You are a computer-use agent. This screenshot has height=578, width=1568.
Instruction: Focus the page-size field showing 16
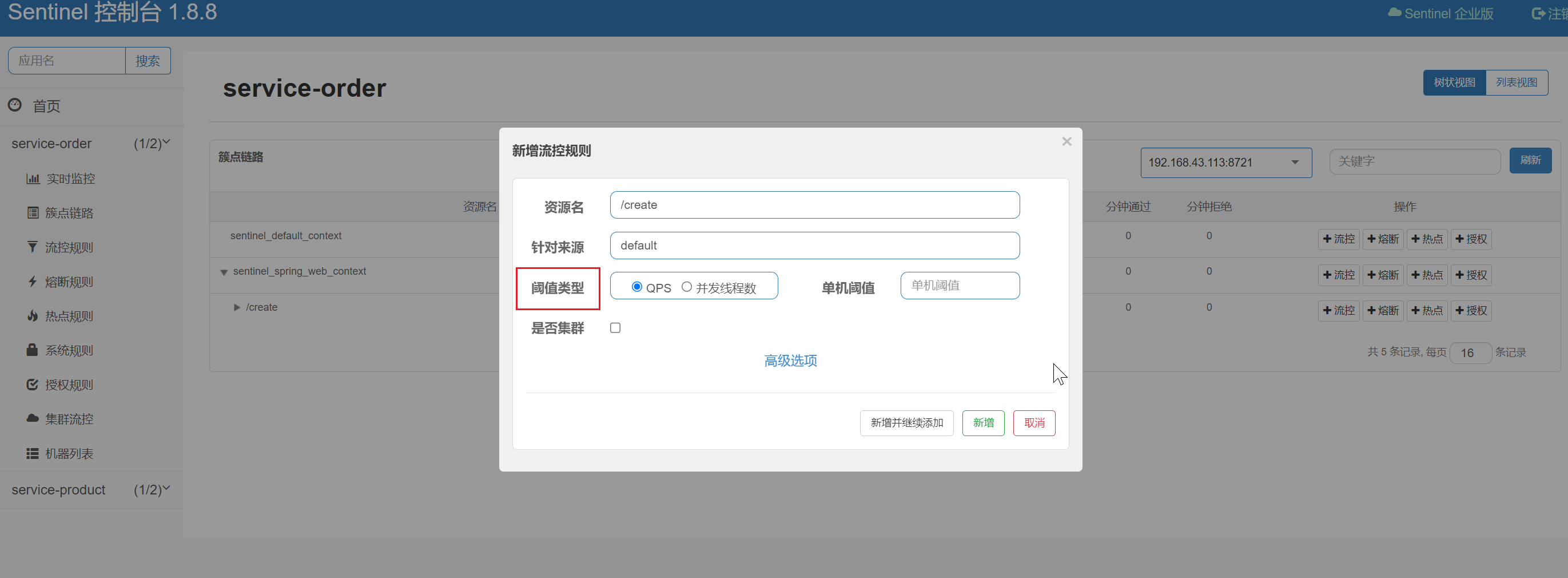point(1471,353)
